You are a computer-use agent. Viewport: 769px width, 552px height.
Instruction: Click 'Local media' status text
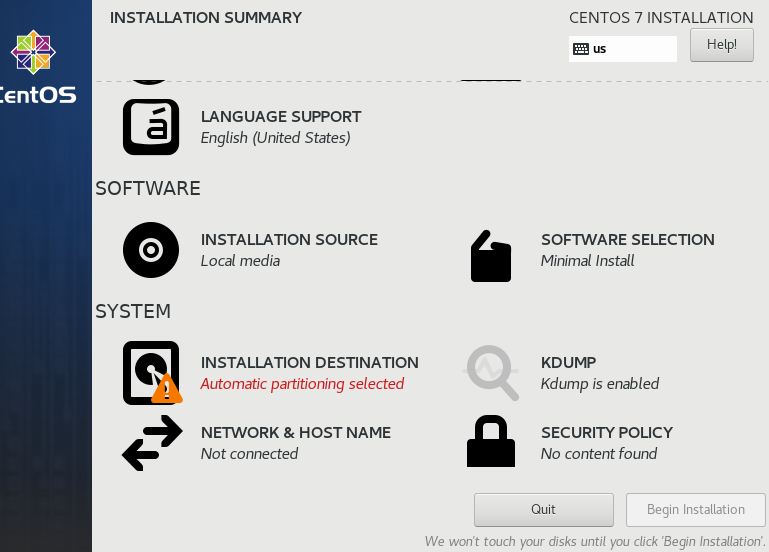[240, 261]
